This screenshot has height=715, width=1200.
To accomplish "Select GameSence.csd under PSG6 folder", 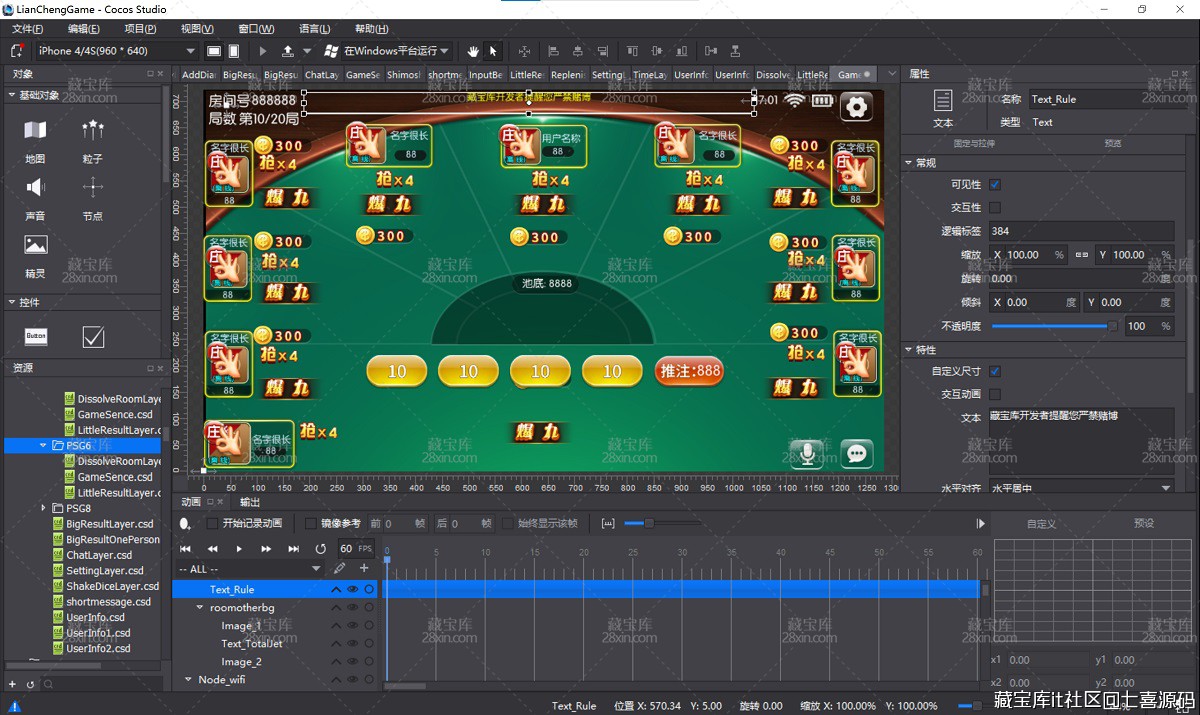I will (x=115, y=477).
